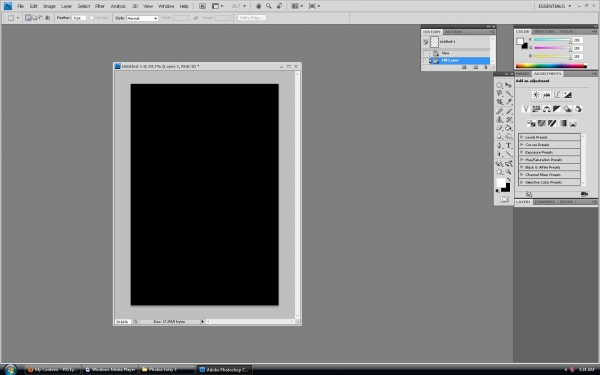
Task: Select the Move tool
Action: tap(509, 85)
